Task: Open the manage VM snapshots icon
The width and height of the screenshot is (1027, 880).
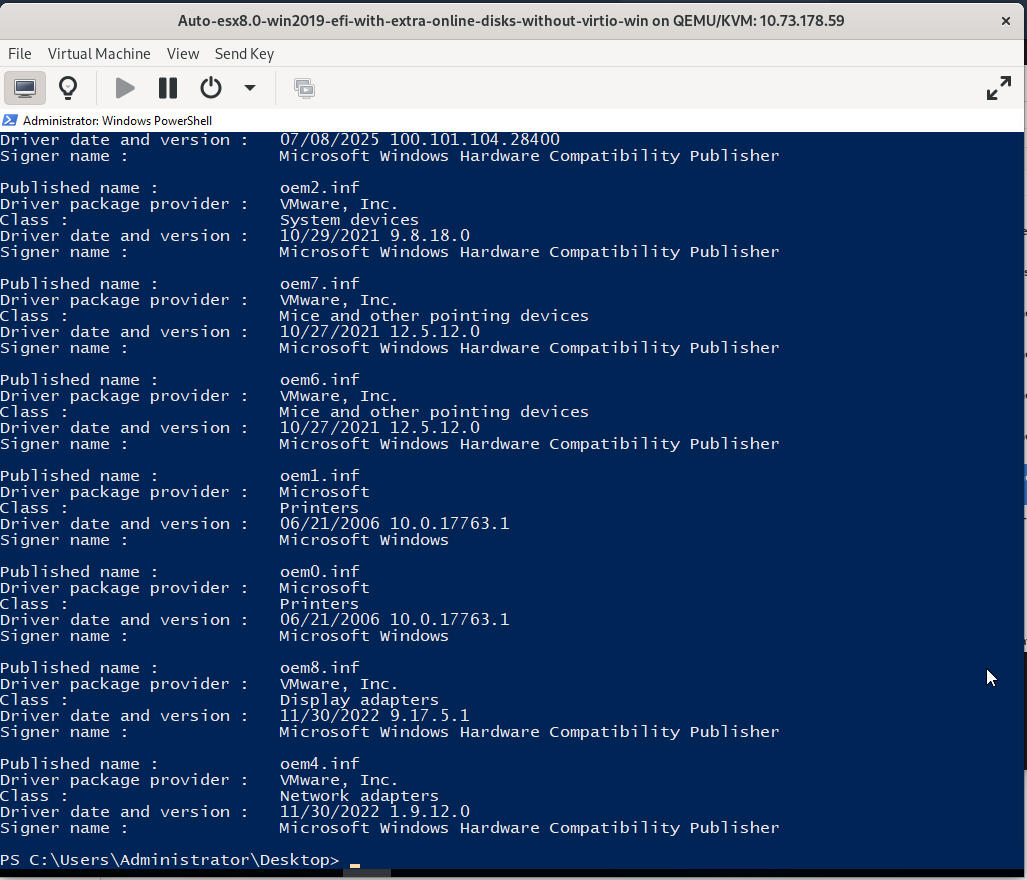Action: [x=305, y=88]
